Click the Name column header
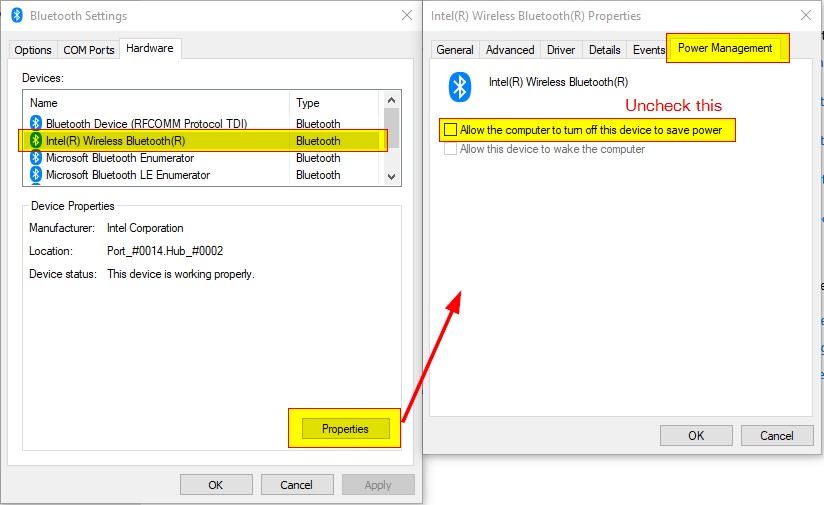The width and height of the screenshot is (824, 505). pyautogui.click(x=157, y=102)
